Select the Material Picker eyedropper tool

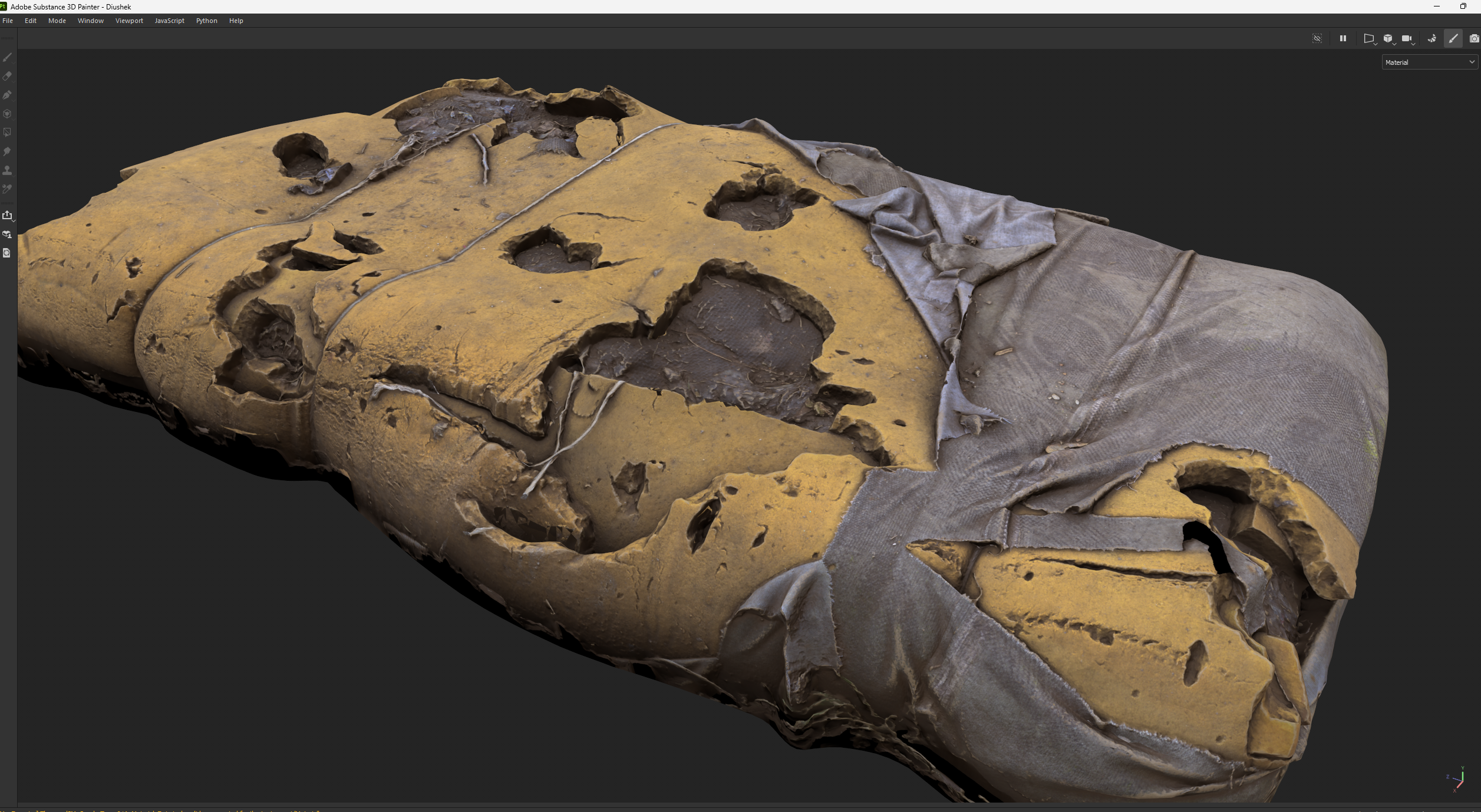(x=7, y=189)
